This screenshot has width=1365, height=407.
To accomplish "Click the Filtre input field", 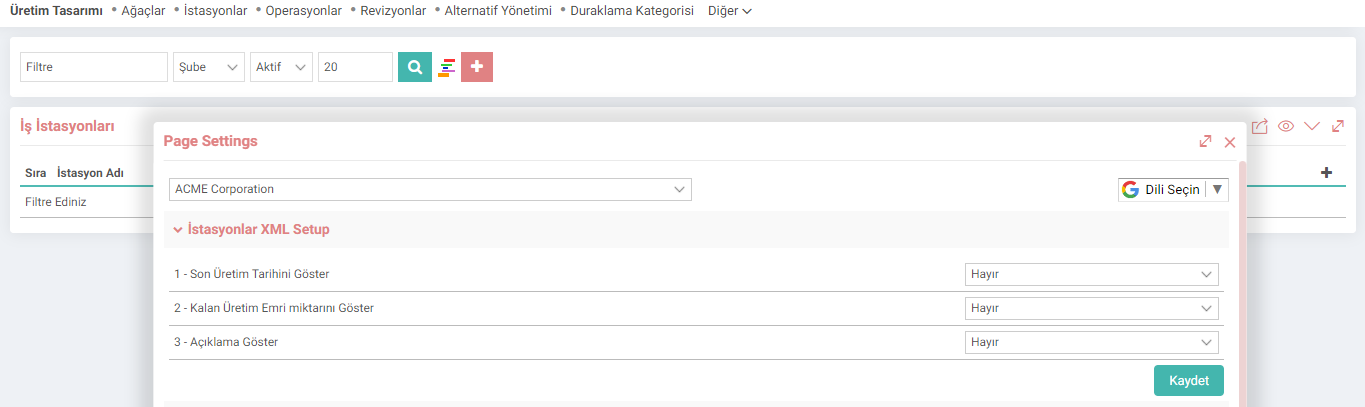I will click(x=94, y=67).
